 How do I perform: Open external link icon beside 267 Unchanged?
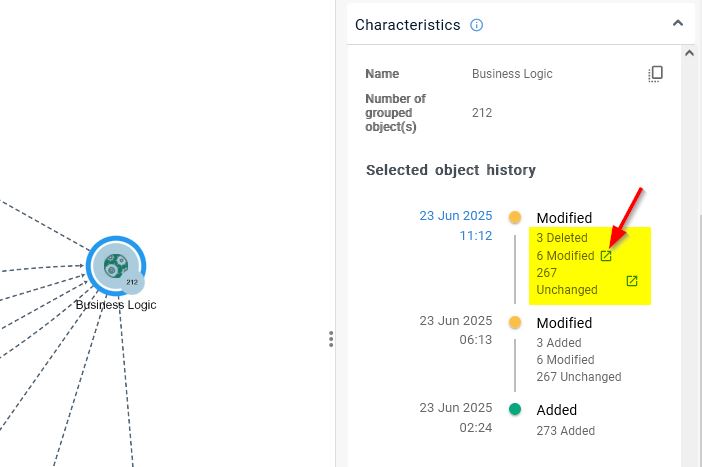632,281
